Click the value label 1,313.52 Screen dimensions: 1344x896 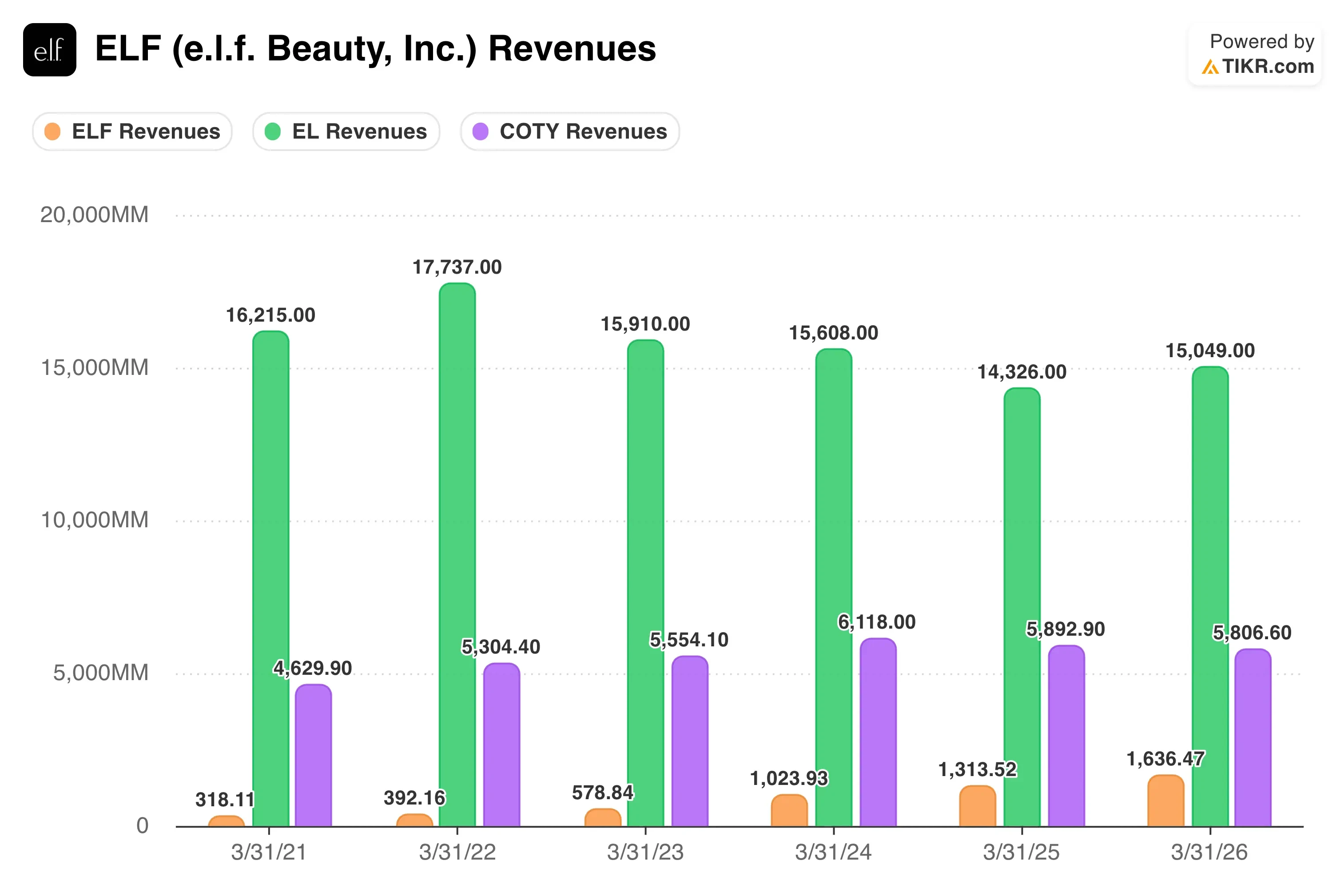[x=978, y=769]
